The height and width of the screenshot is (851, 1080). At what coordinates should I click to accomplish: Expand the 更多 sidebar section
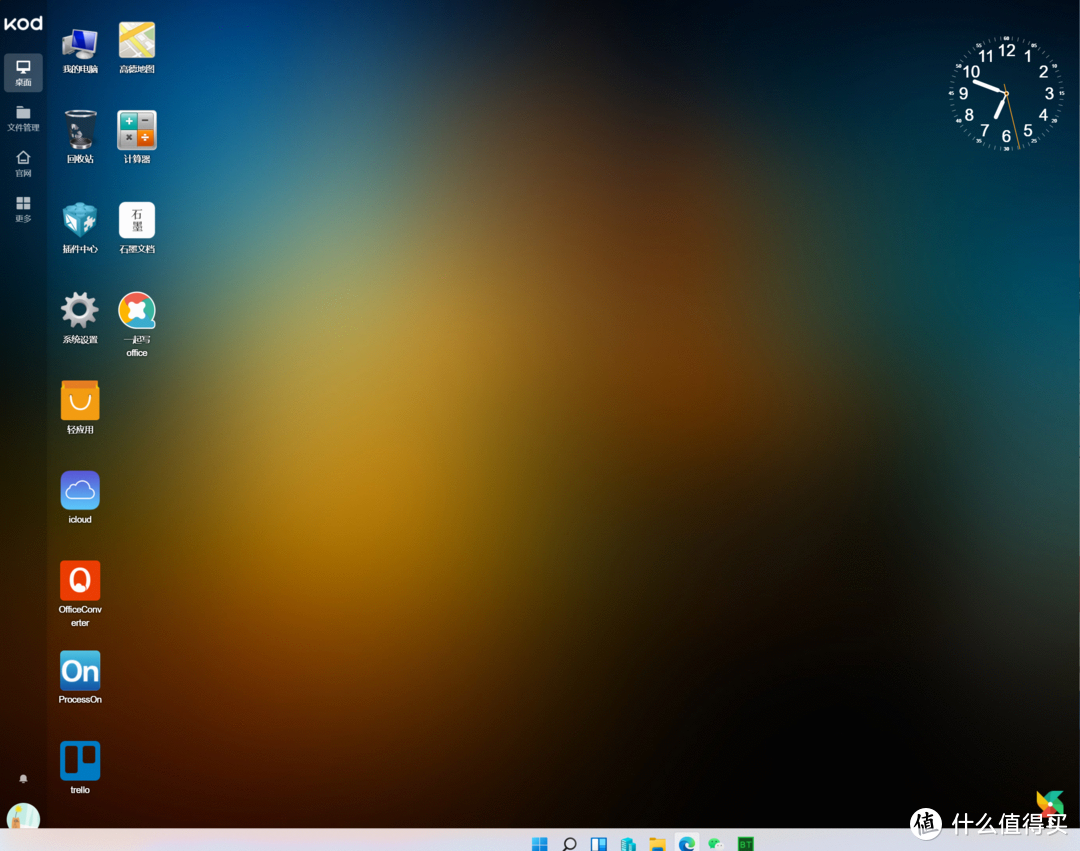point(22,207)
